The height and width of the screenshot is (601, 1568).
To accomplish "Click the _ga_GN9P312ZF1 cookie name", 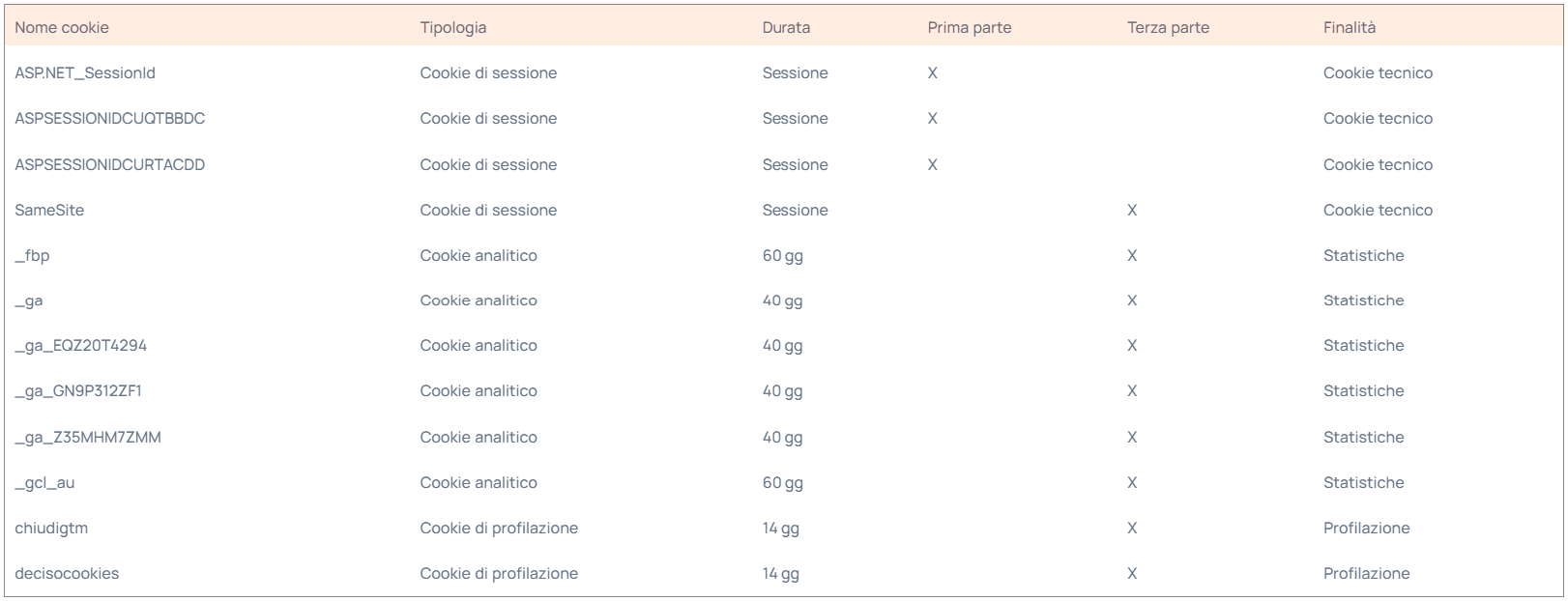I will [x=78, y=391].
